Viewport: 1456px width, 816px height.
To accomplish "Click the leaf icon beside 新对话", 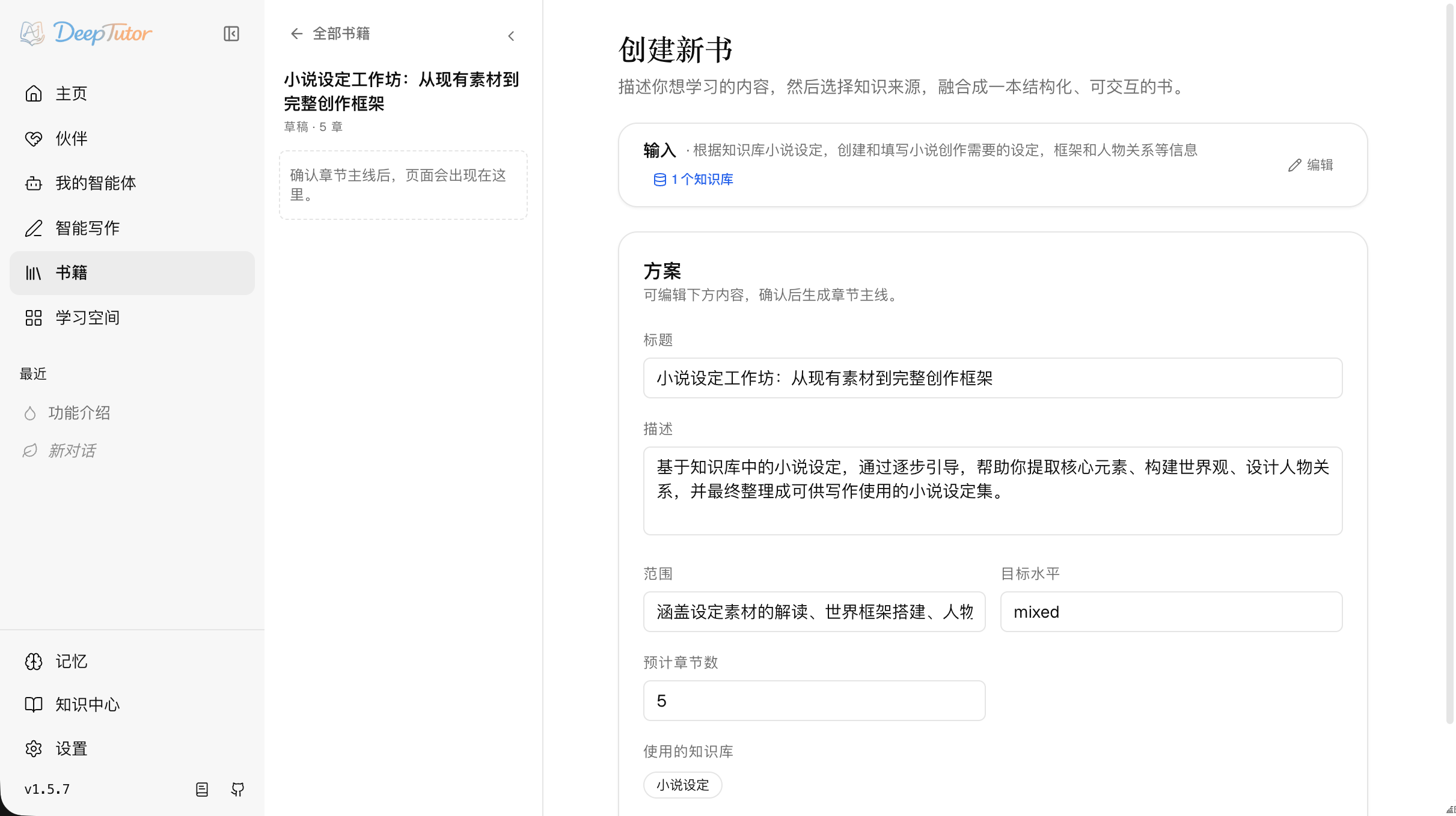I will click(30, 451).
